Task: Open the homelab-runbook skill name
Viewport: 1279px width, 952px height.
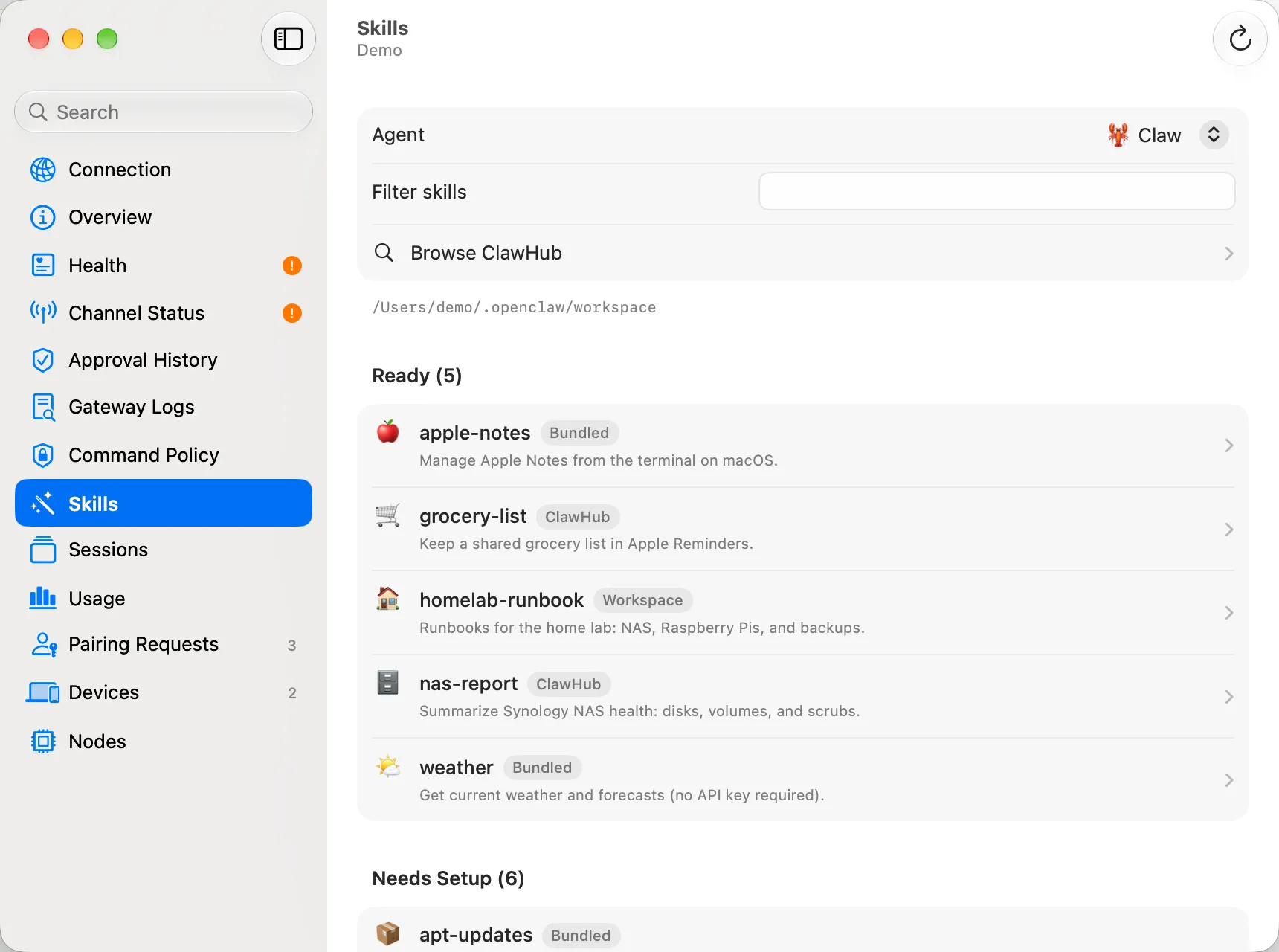Action: (x=501, y=600)
